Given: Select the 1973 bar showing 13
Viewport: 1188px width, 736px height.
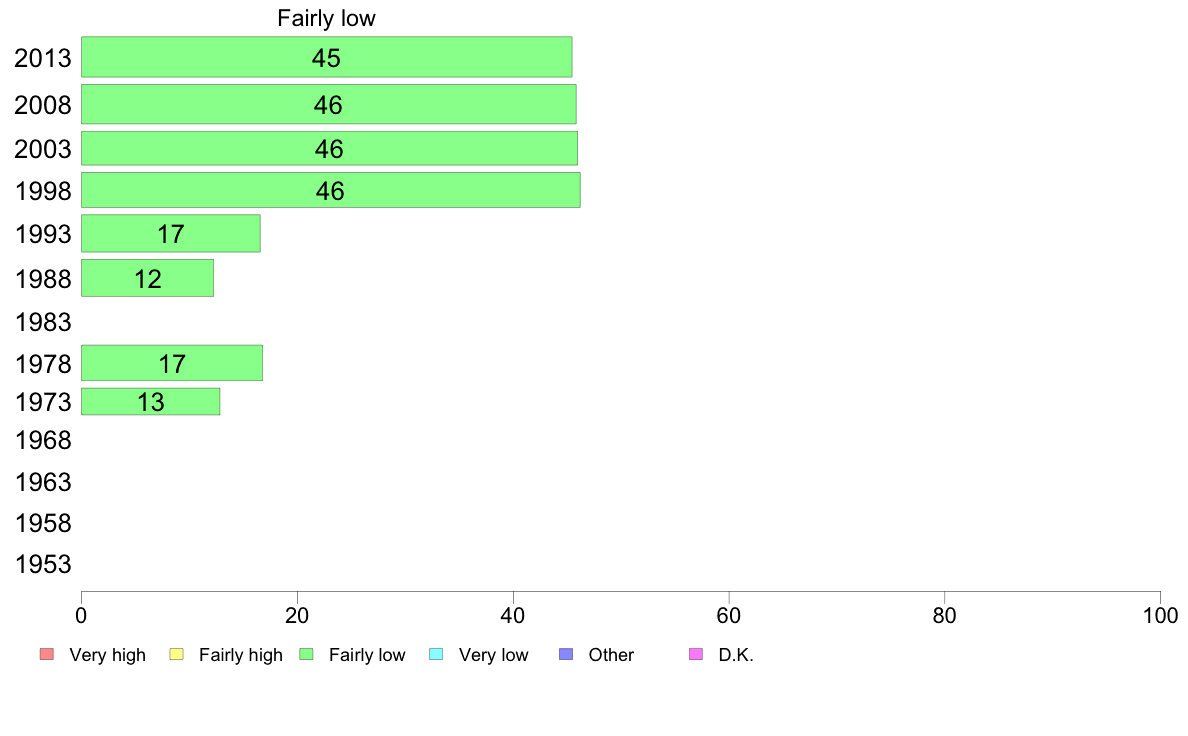Looking at the screenshot, I should (x=150, y=402).
